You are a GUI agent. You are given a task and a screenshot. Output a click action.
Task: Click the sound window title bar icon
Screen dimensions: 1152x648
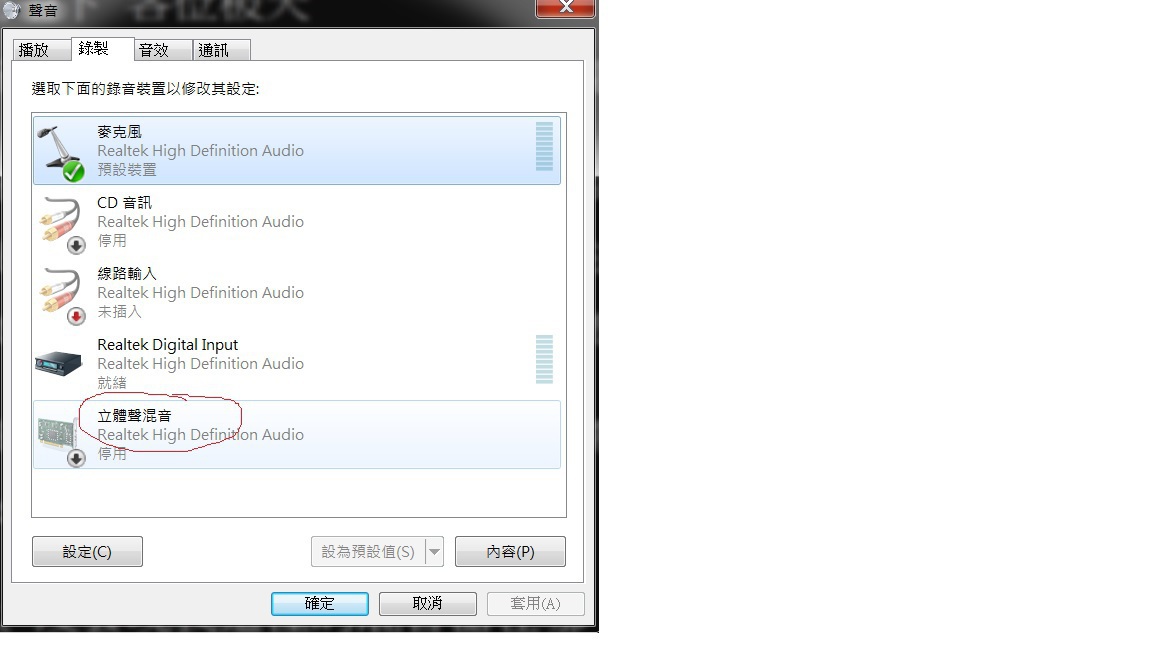(12, 10)
